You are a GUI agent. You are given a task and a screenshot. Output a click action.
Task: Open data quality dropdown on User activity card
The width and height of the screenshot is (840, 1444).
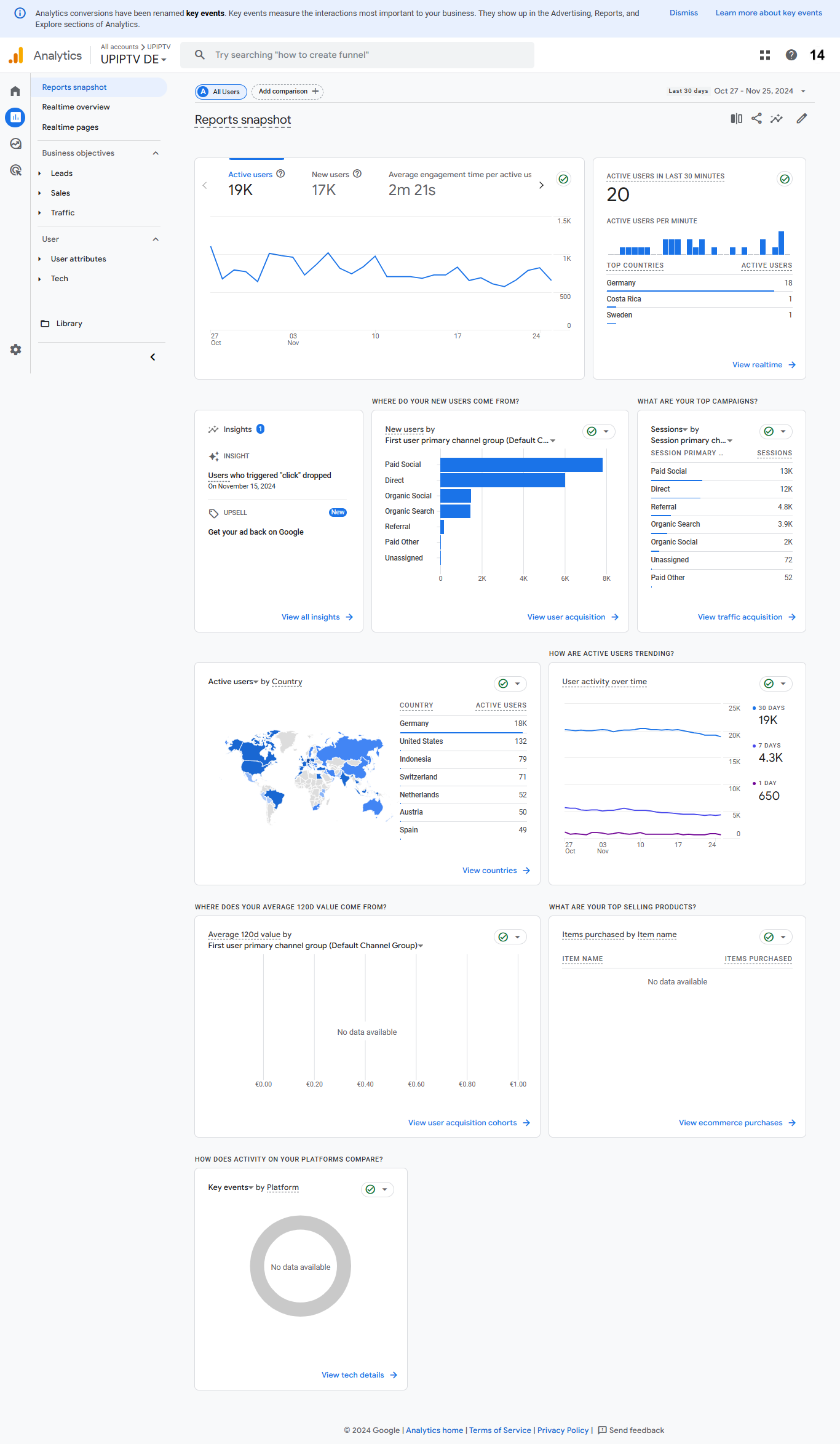[775, 684]
